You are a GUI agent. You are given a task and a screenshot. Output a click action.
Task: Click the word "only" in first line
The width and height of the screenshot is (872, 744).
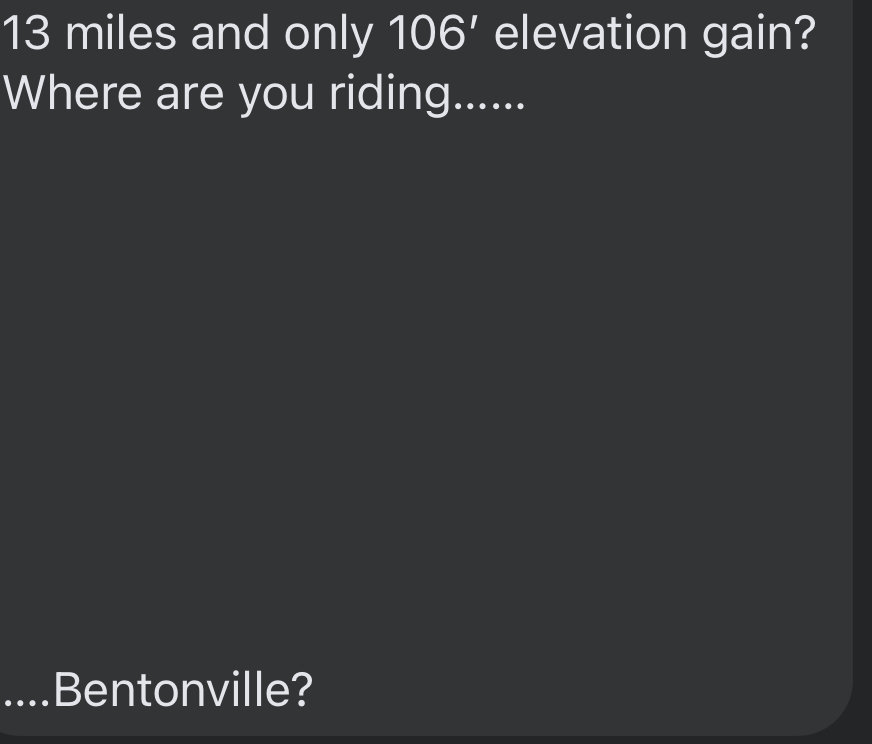coord(328,35)
